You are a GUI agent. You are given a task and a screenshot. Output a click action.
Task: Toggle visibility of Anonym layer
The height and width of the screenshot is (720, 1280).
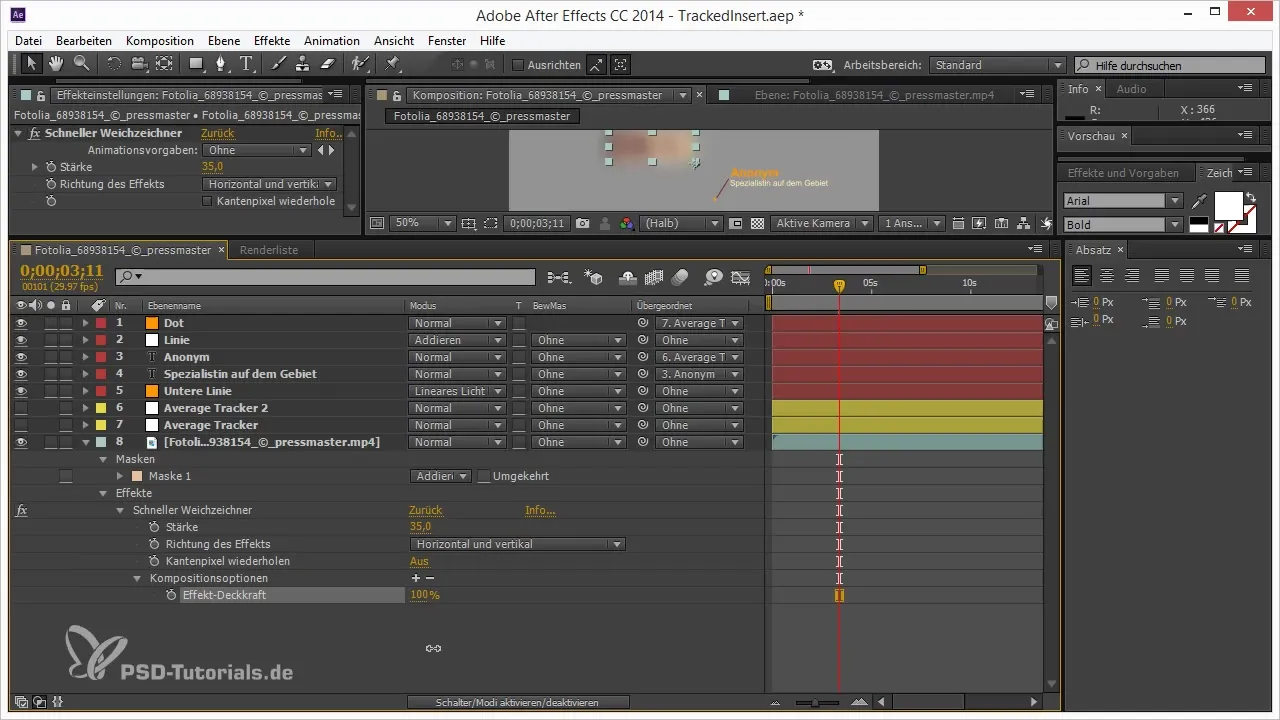21,357
